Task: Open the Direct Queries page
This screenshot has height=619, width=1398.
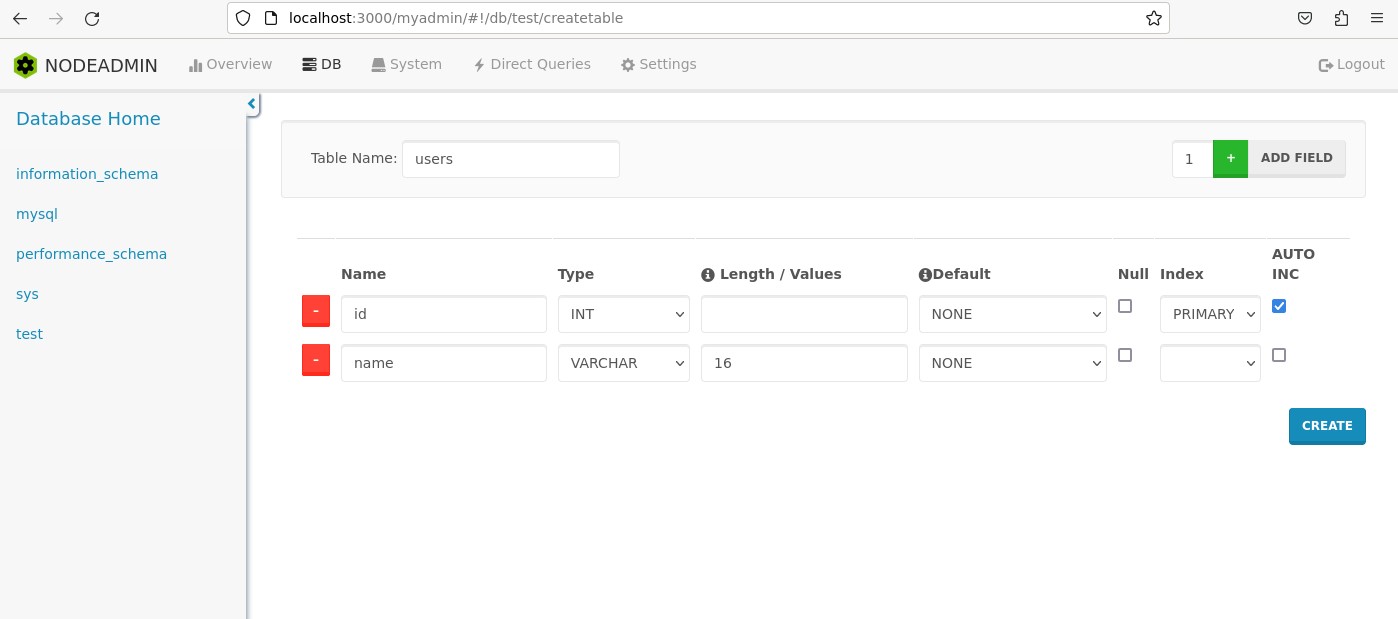Action: click(x=531, y=64)
